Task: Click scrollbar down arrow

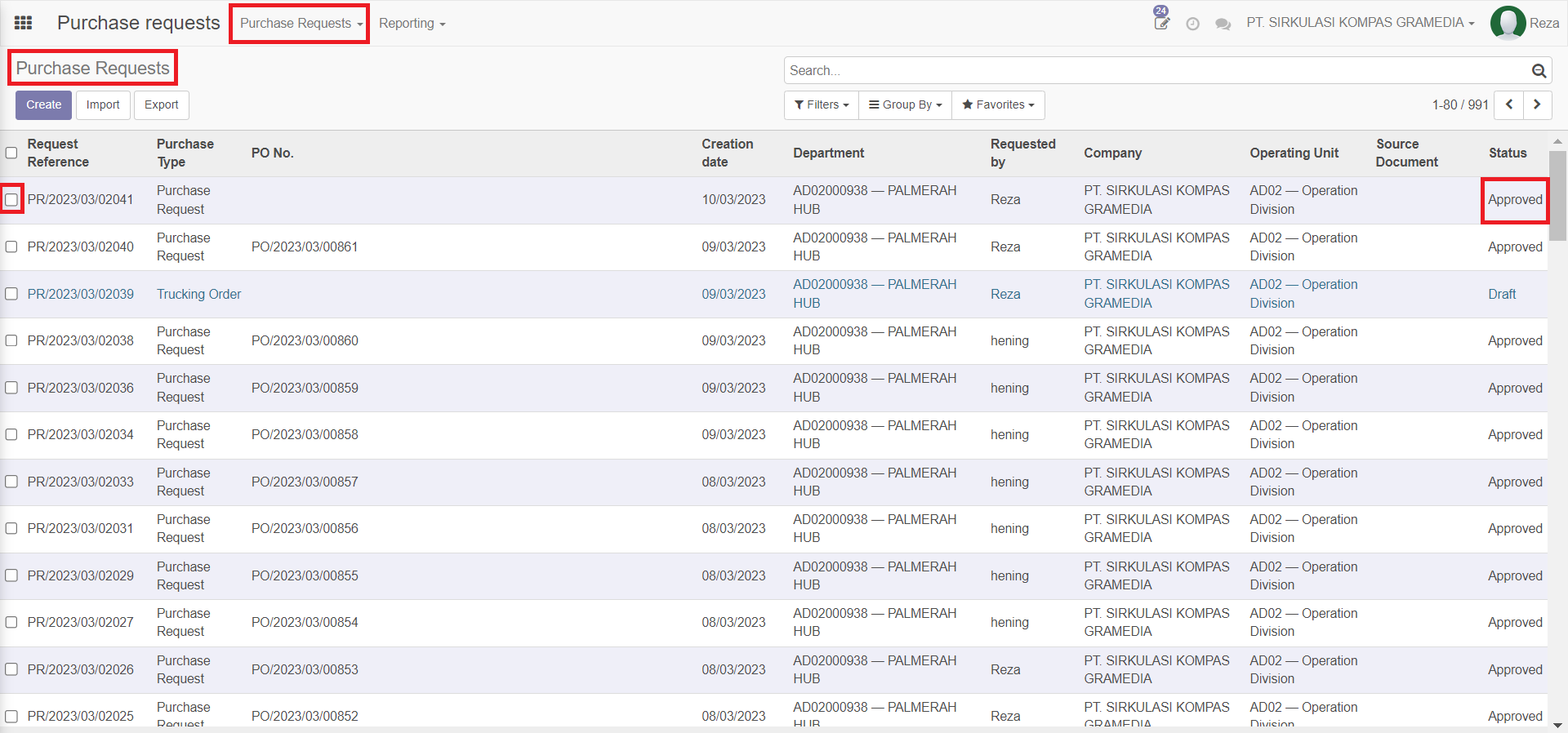Action: (x=1557, y=725)
